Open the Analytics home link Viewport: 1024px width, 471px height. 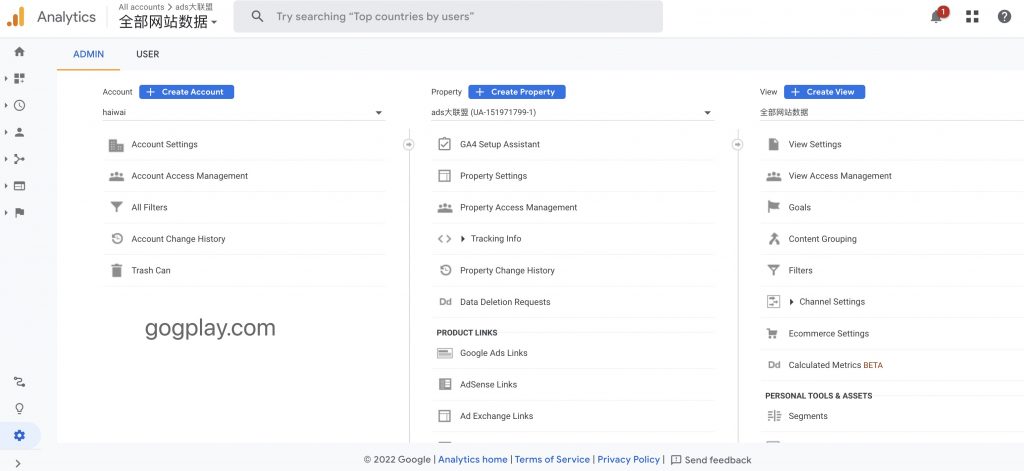point(473,460)
